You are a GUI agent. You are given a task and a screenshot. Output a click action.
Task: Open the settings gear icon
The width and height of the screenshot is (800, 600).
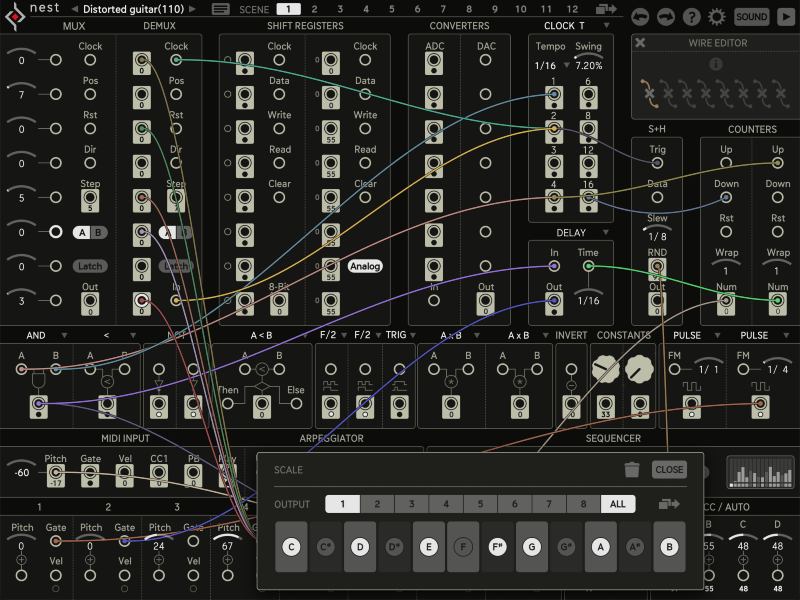click(716, 16)
